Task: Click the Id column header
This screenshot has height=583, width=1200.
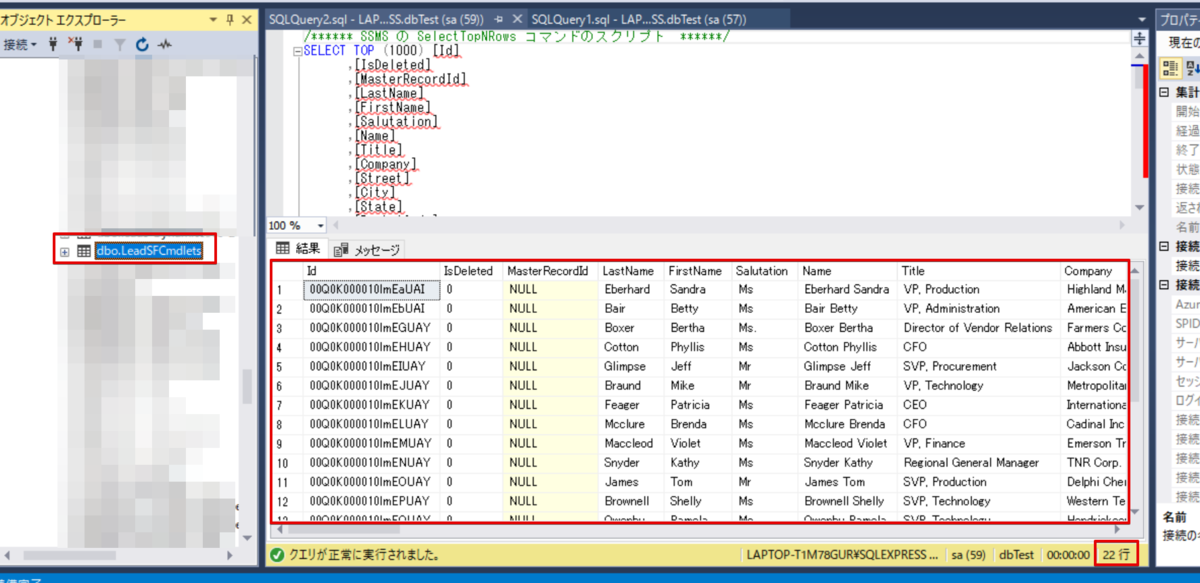Action: 372,271
